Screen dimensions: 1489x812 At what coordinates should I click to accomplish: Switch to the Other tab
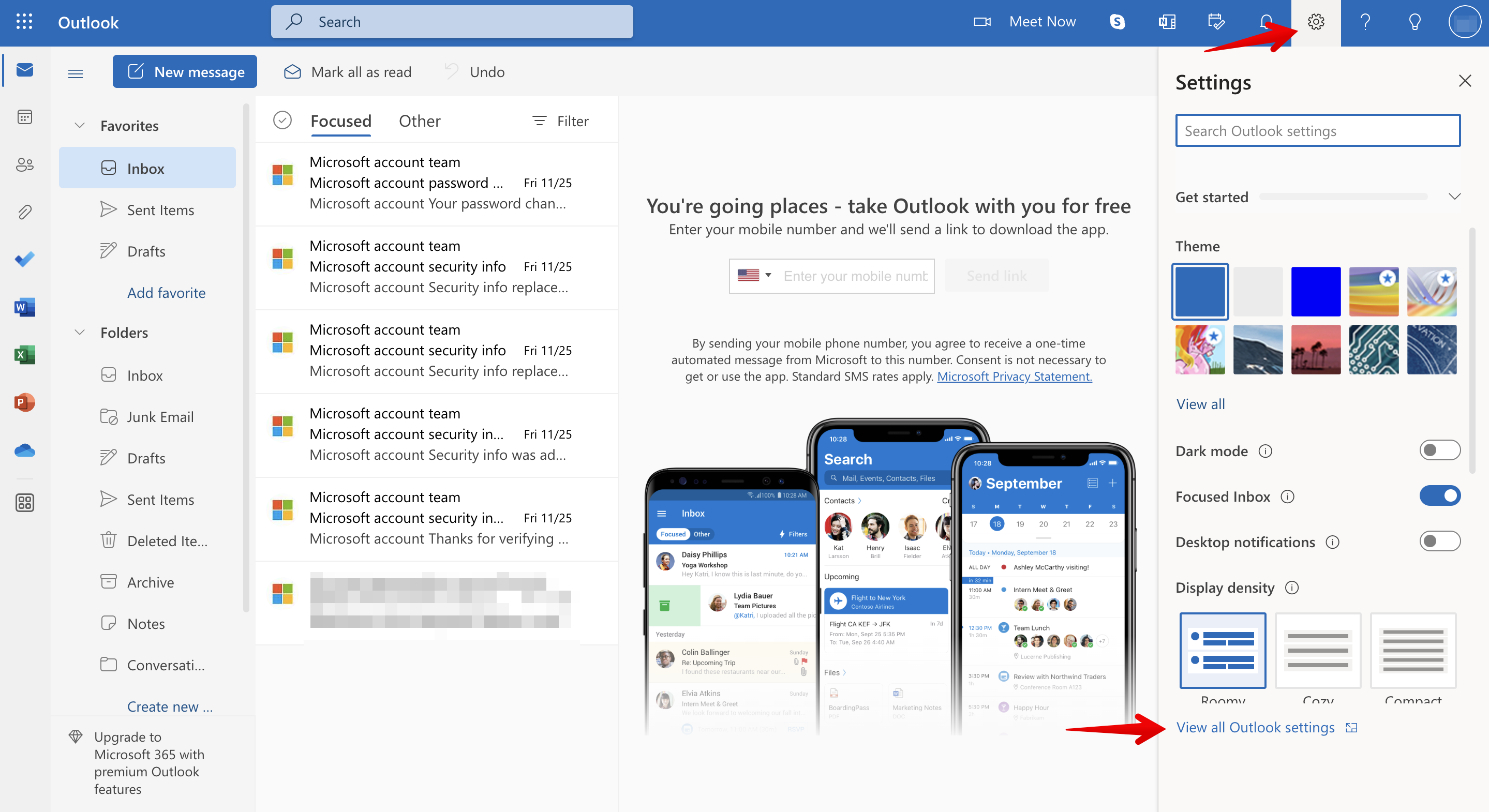pos(419,121)
